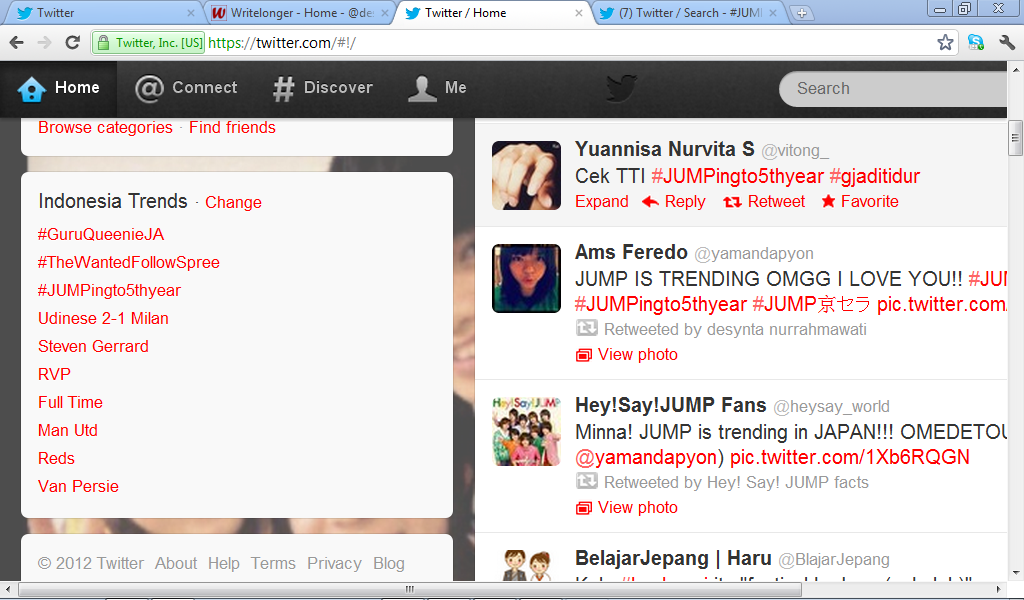This screenshot has width=1024, height=600.
Task: Click the browser back arrow
Action: tap(17, 42)
